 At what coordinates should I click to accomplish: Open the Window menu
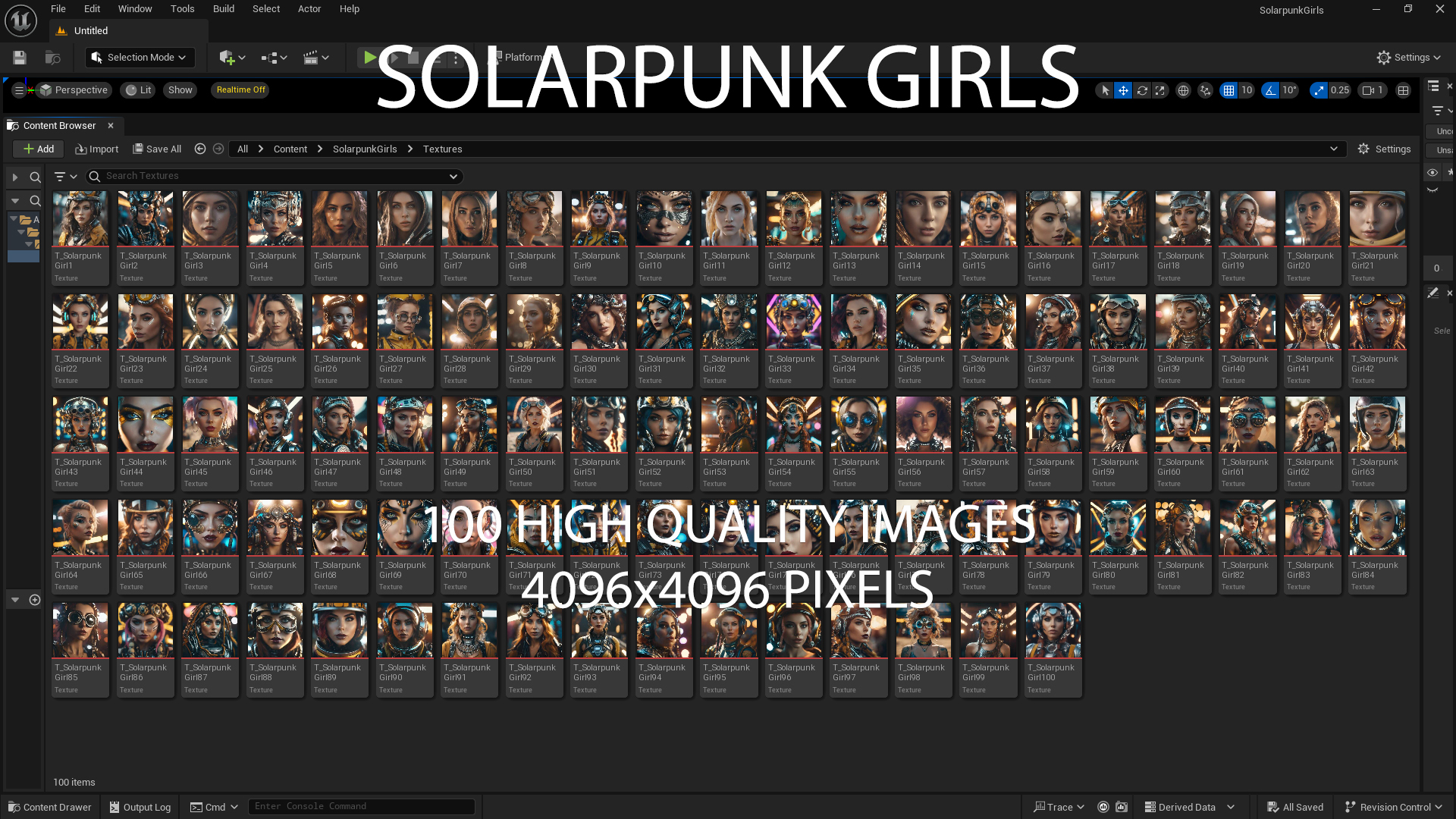[135, 9]
